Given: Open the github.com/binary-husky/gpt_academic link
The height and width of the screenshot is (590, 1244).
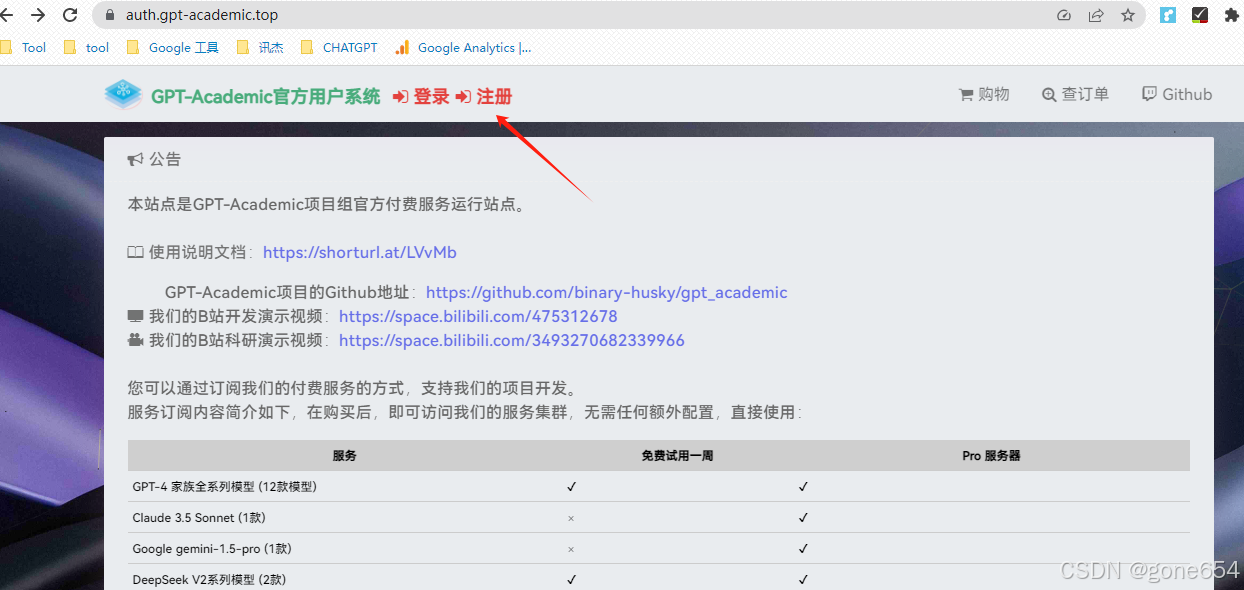Looking at the screenshot, I should click(x=607, y=292).
